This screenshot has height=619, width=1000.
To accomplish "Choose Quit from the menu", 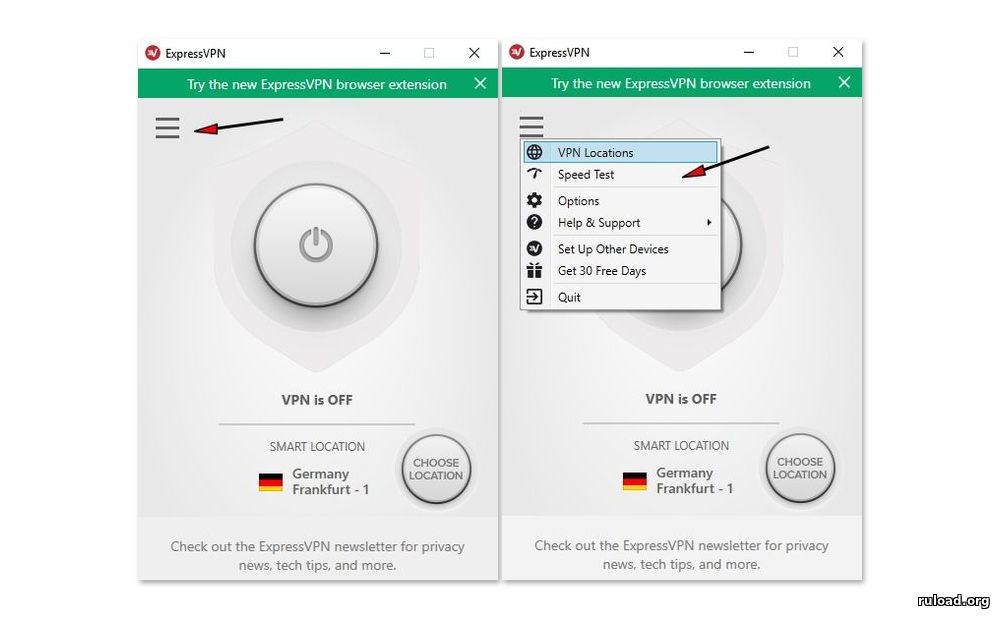I will [x=621, y=297].
